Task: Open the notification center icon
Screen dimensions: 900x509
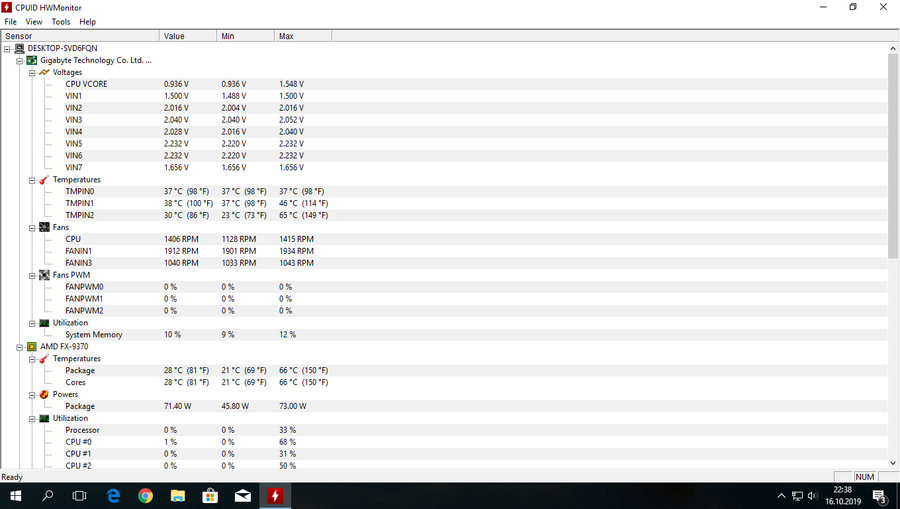Action: click(x=879, y=496)
